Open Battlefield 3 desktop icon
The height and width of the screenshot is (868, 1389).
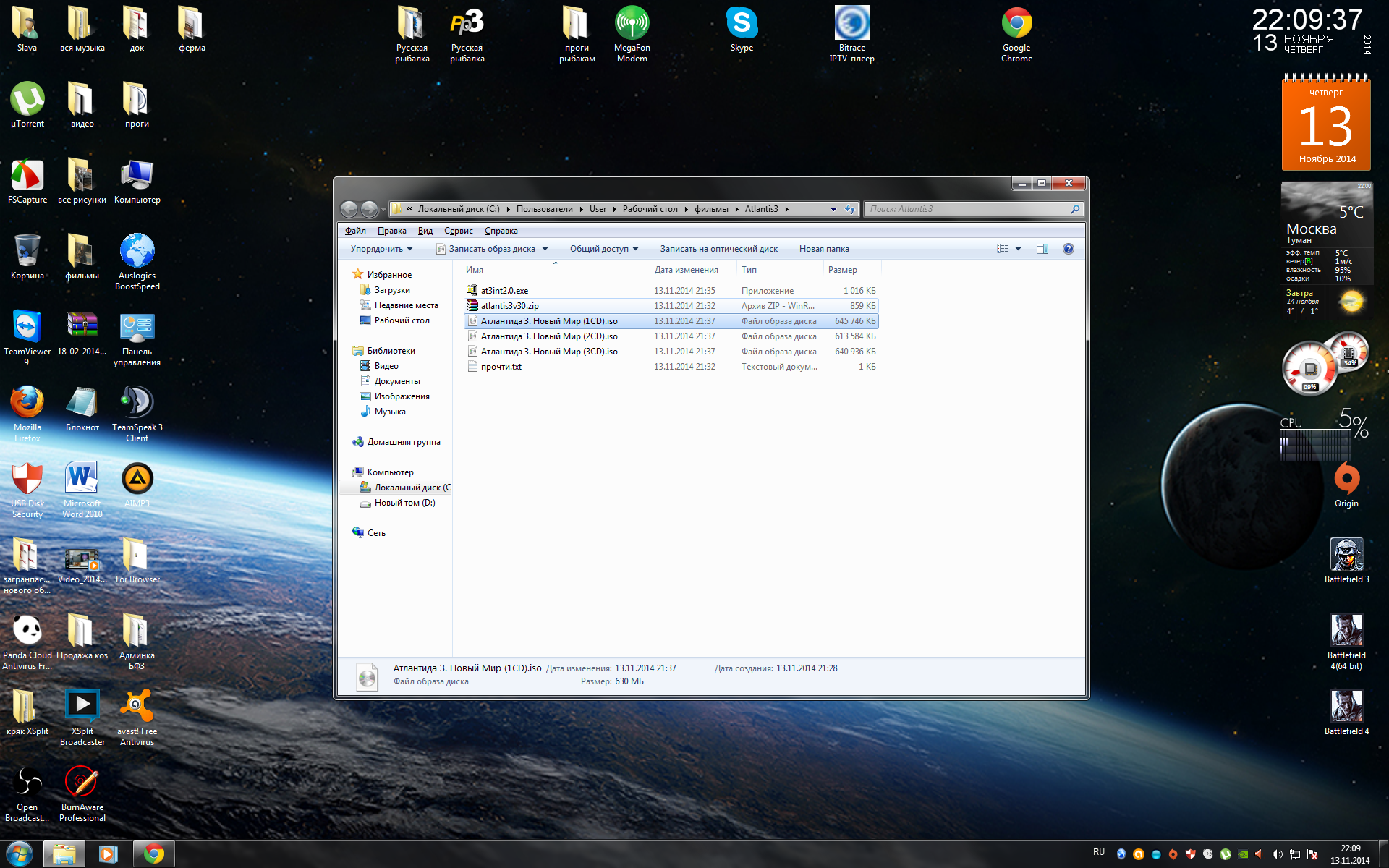point(1346,561)
